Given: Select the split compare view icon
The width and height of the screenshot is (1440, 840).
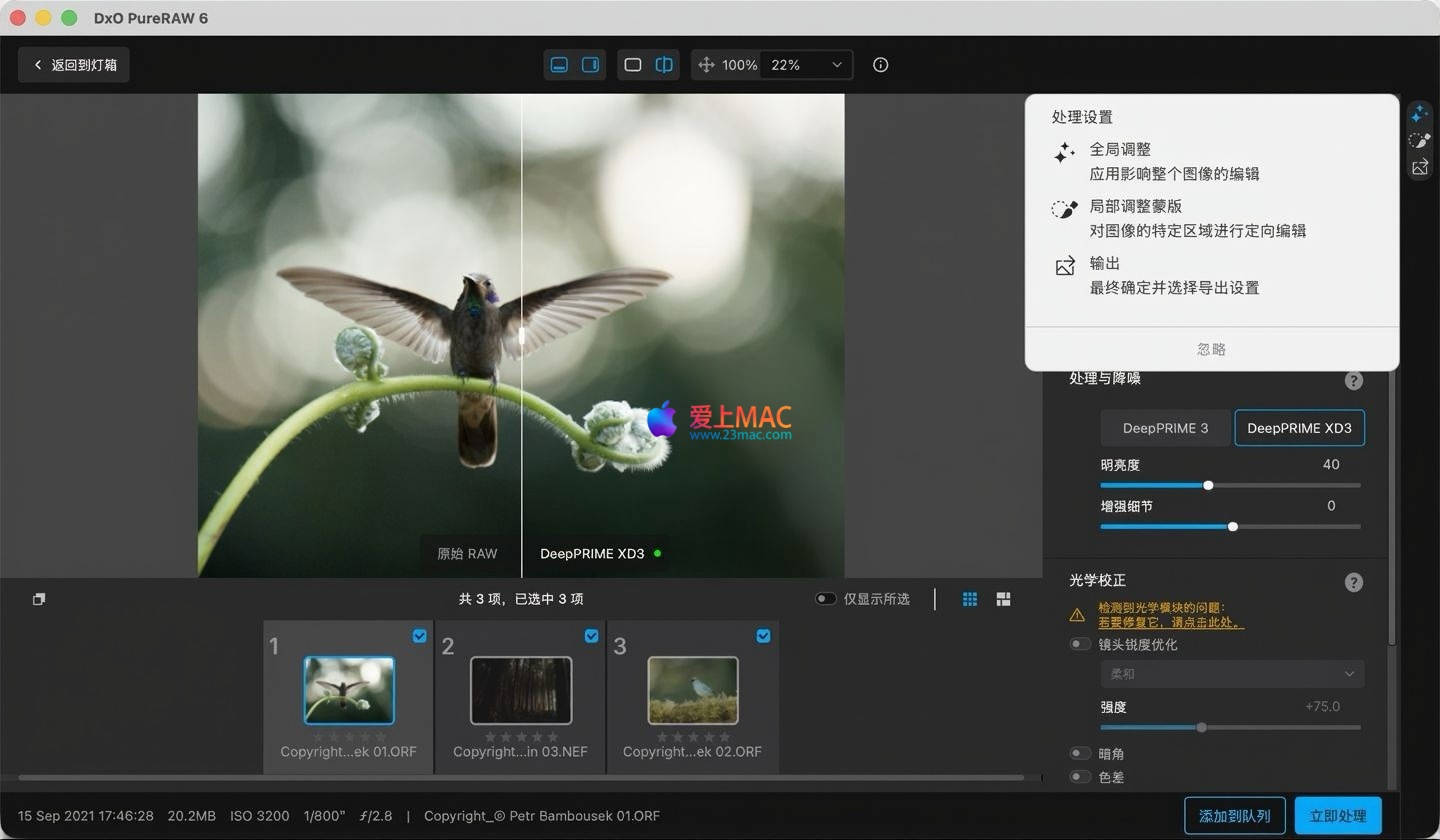Looking at the screenshot, I should click(664, 65).
